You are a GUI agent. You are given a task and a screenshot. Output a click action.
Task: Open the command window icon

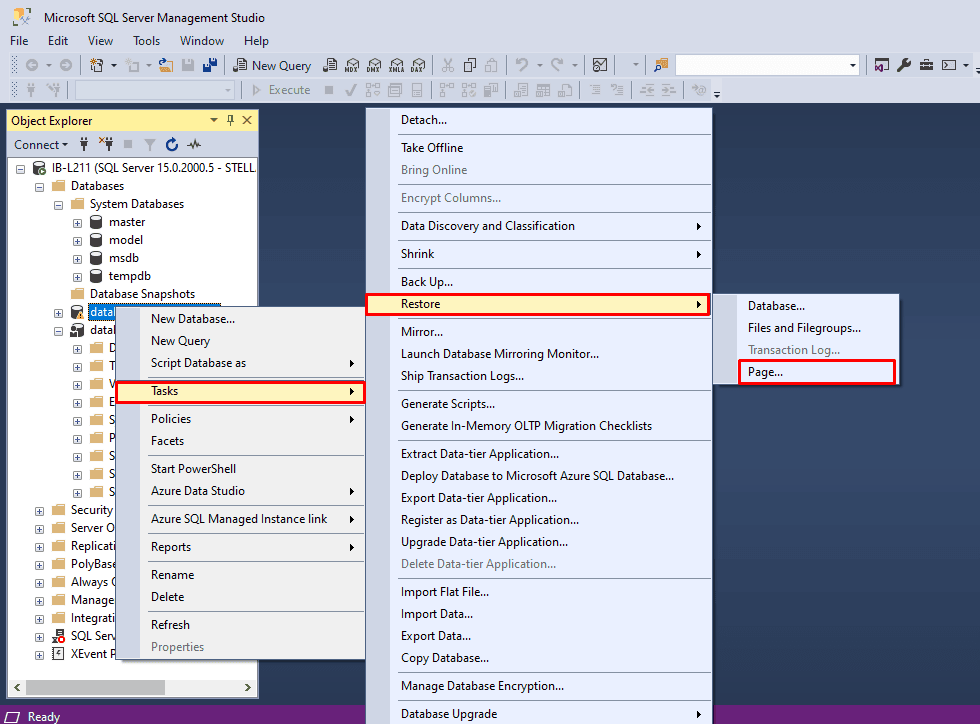tap(949, 65)
